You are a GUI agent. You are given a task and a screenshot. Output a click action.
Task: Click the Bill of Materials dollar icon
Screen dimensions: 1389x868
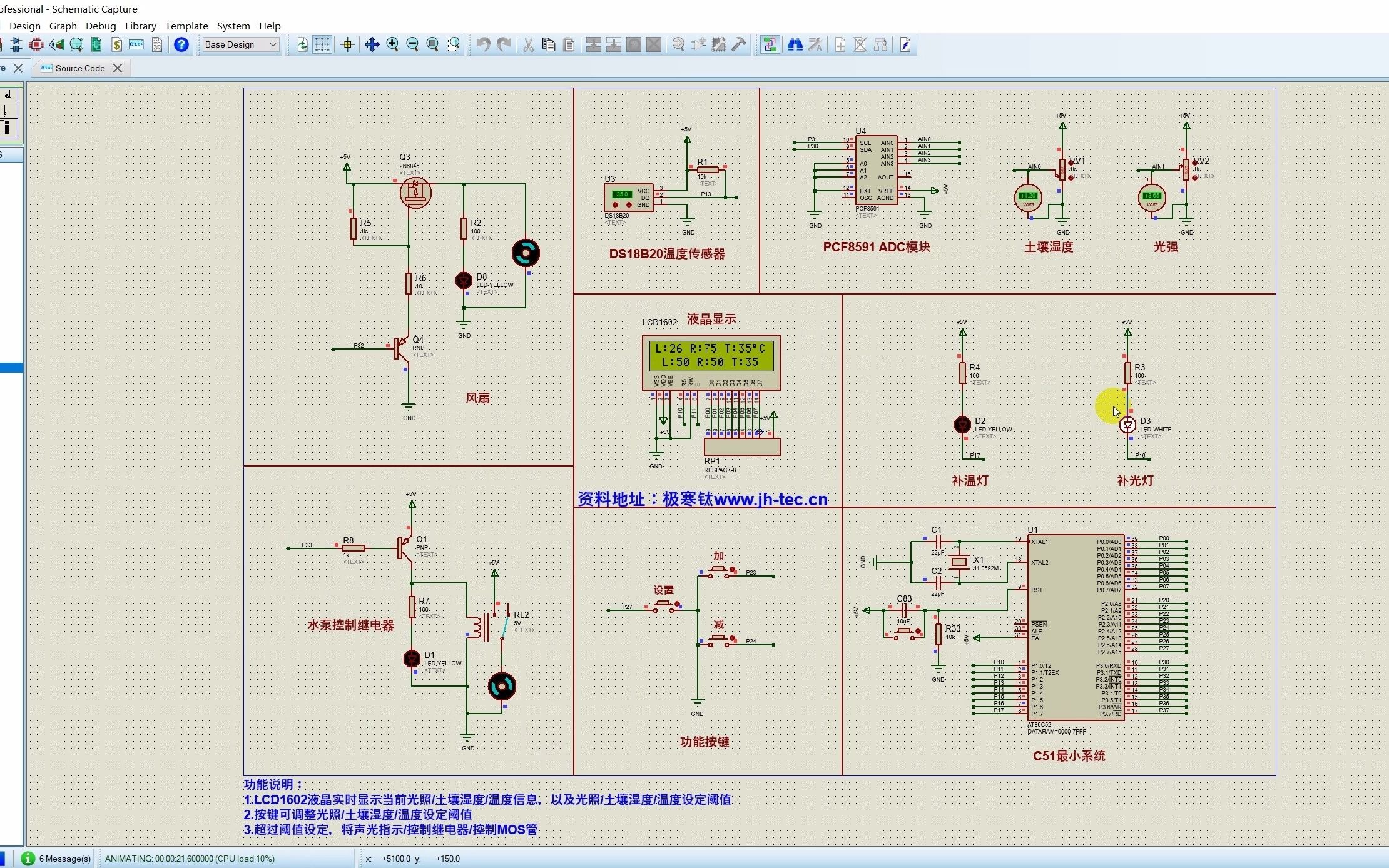[x=116, y=44]
